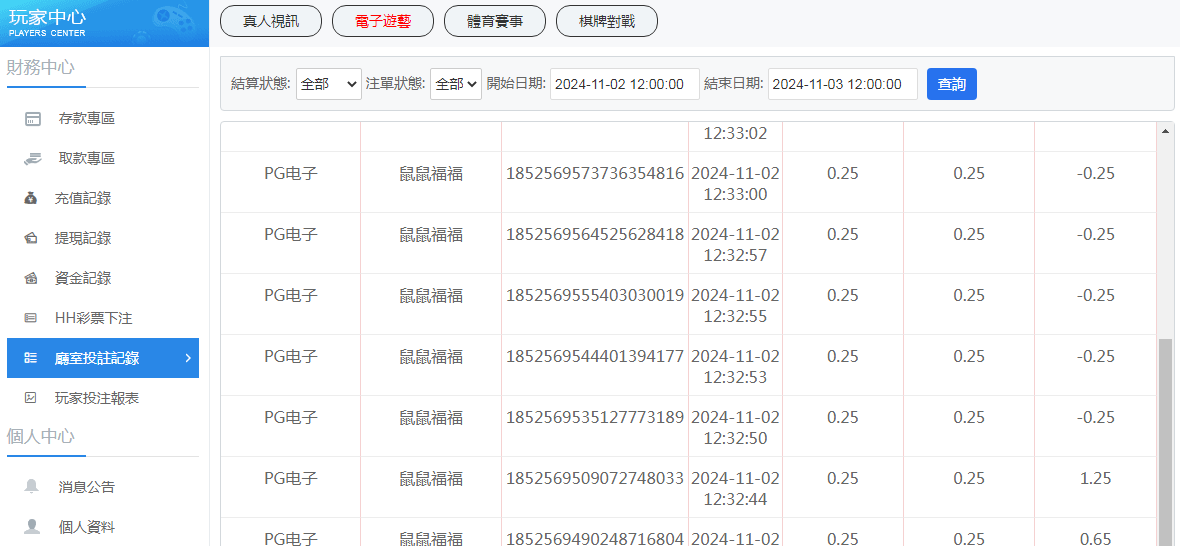Image resolution: width=1180 pixels, height=546 pixels.
Task: Click the bell icon for 消息公告
Action: (32, 487)
